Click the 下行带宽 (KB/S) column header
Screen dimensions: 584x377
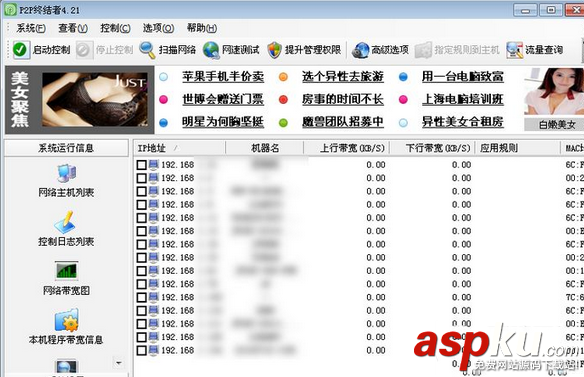pos(432,148)
